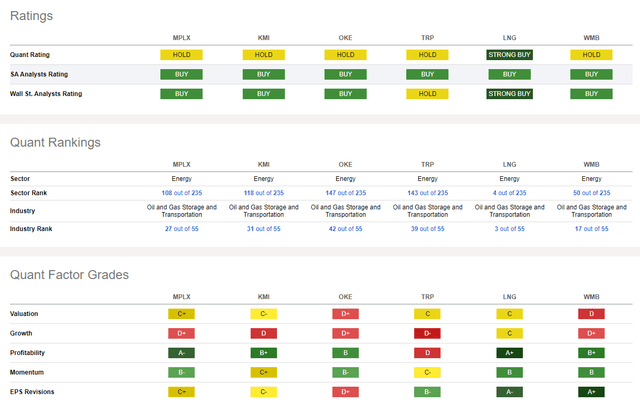Open TRP industry rank 39 out of 55
The image size is (640, 412).
[x=428, y=229]
